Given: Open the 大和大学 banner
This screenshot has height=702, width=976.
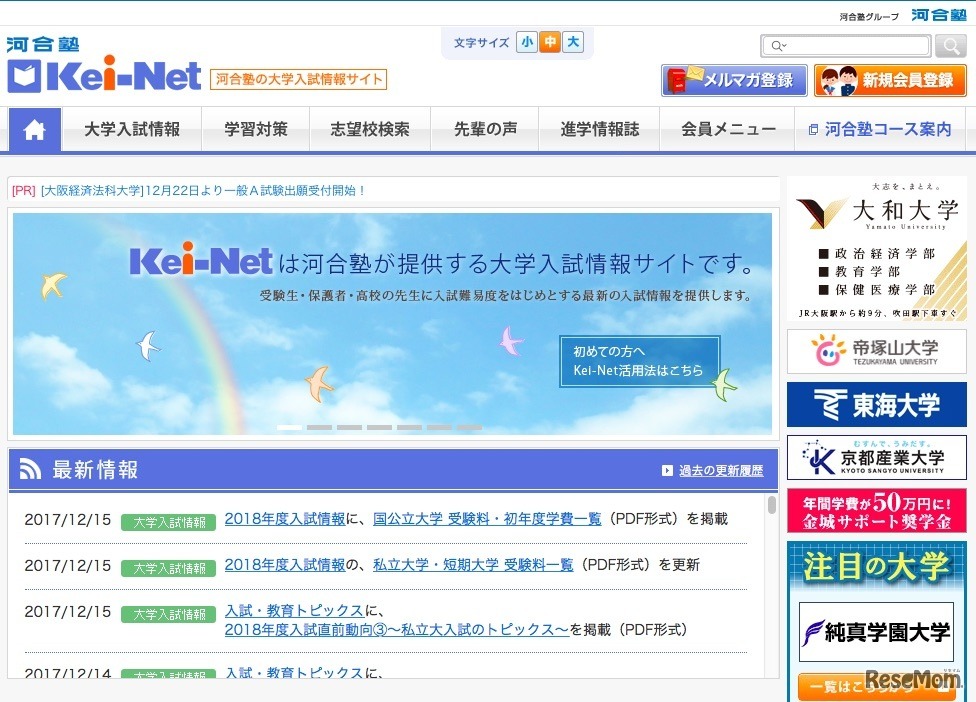Looking at the screenshot, I should [876, 248].
